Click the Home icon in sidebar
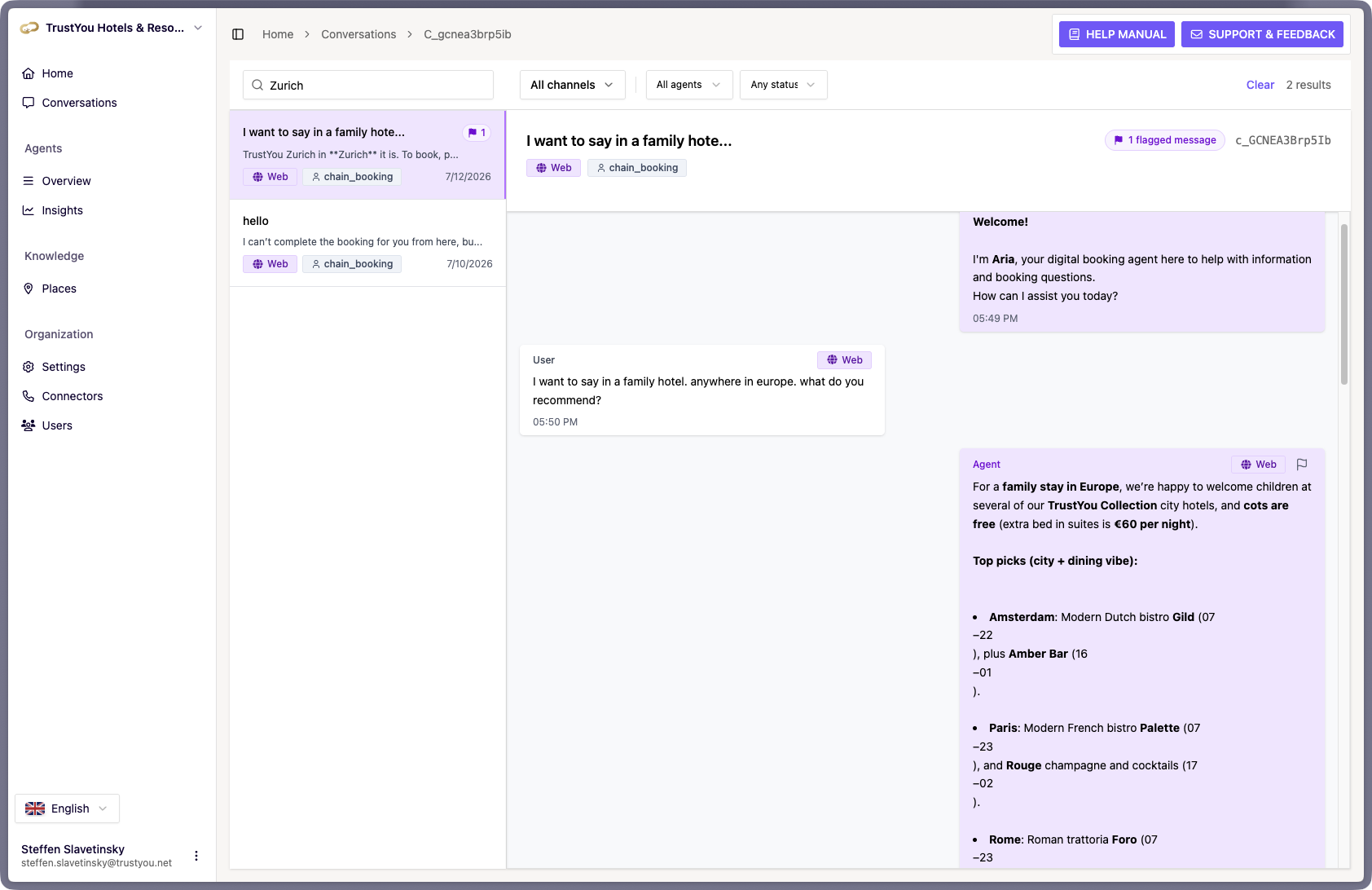Image resolution: width=1372 pixels, height=890 pixels. 29,73
